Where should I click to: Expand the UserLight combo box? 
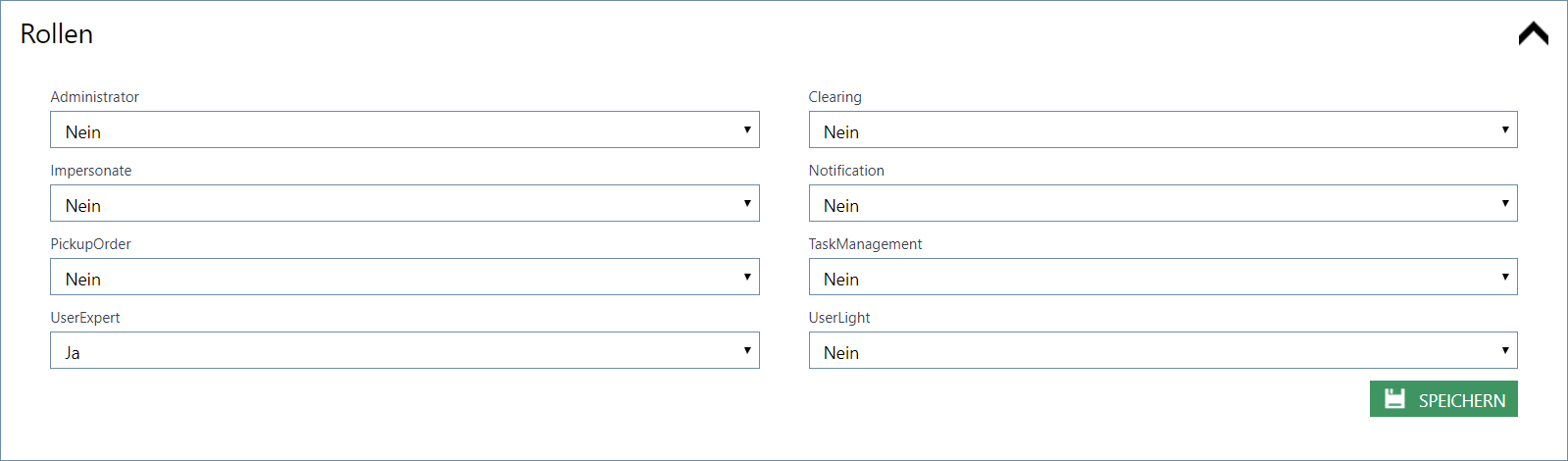click(1162, 351)
